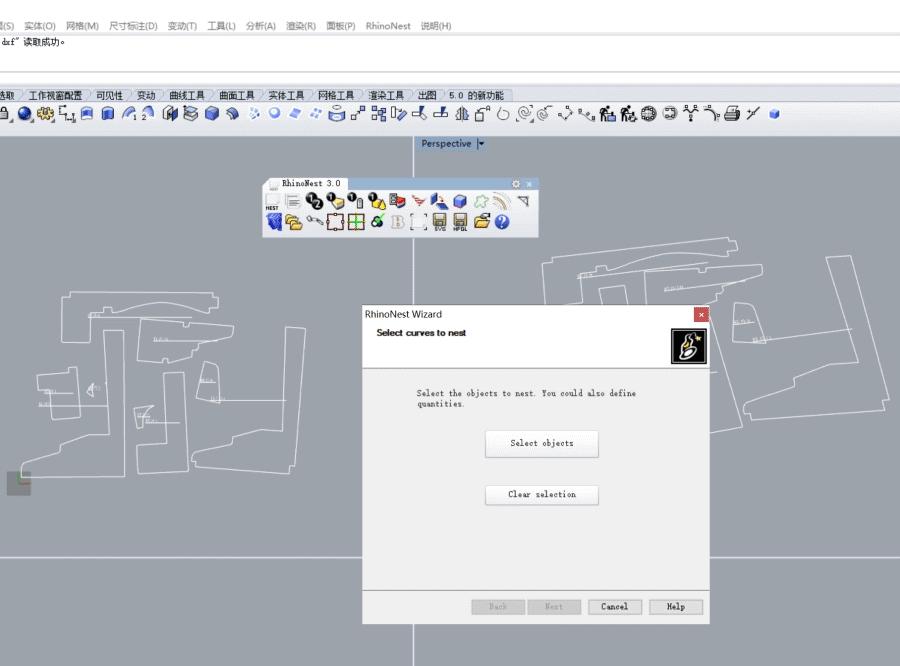Click the green marker pen icon
Viewport: 900px width, 666px height.
(x=377, y=222)
